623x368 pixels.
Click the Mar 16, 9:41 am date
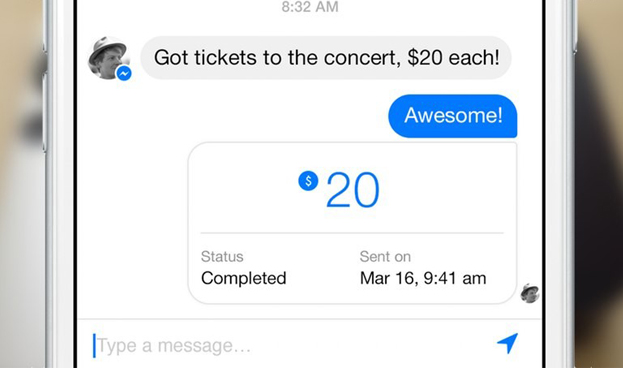pyautogui.click(x=423, y=278)
